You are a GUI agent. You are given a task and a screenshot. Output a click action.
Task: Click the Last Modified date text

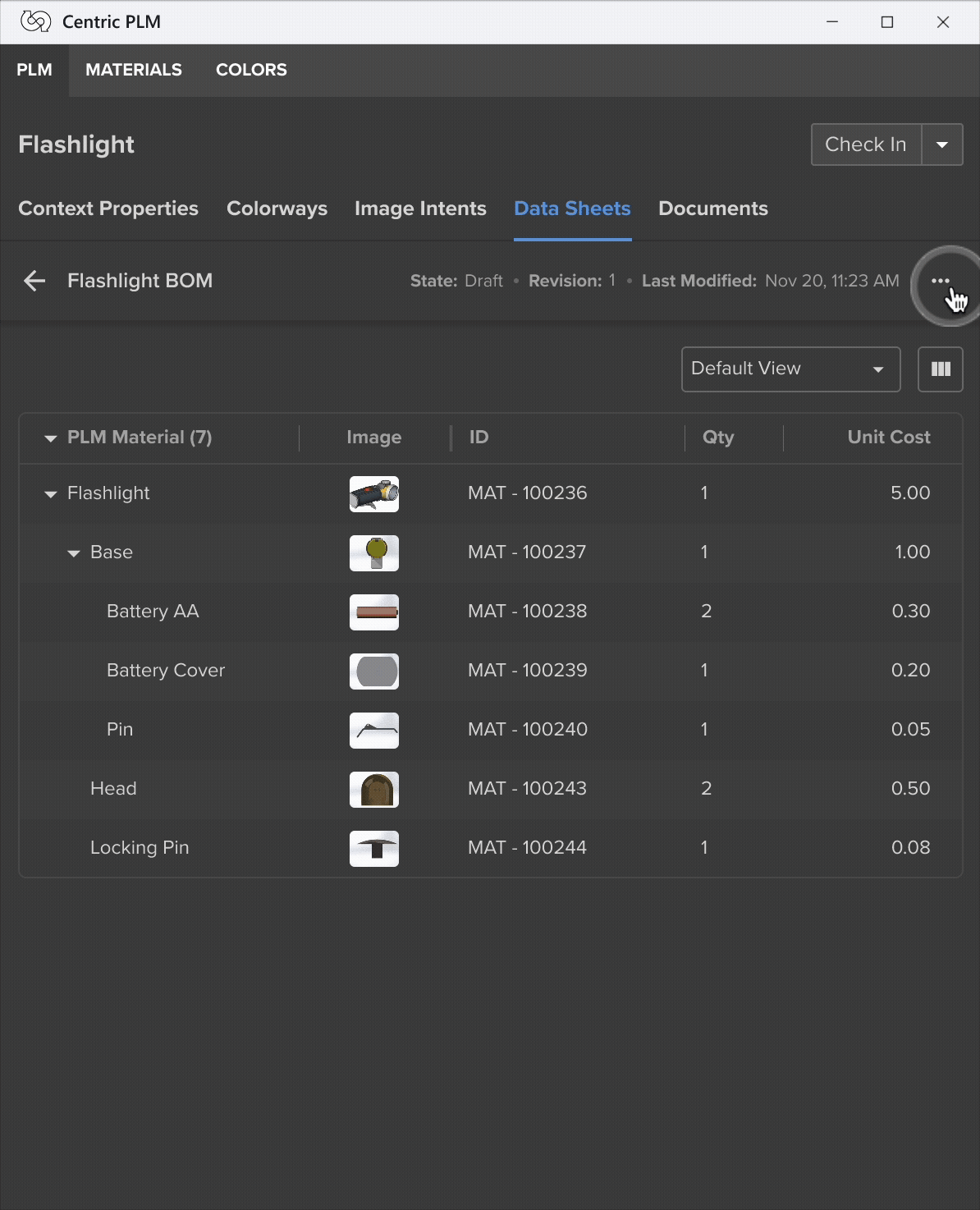(770, 281)
